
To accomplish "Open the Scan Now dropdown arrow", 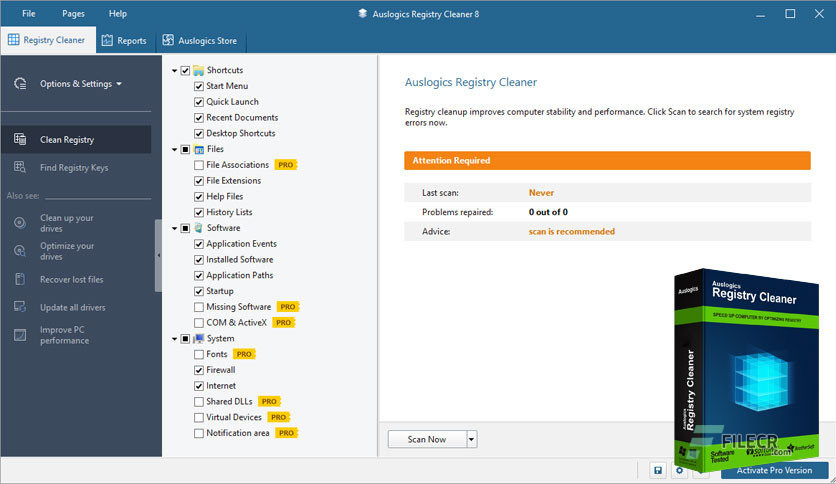I will point(471,439).
